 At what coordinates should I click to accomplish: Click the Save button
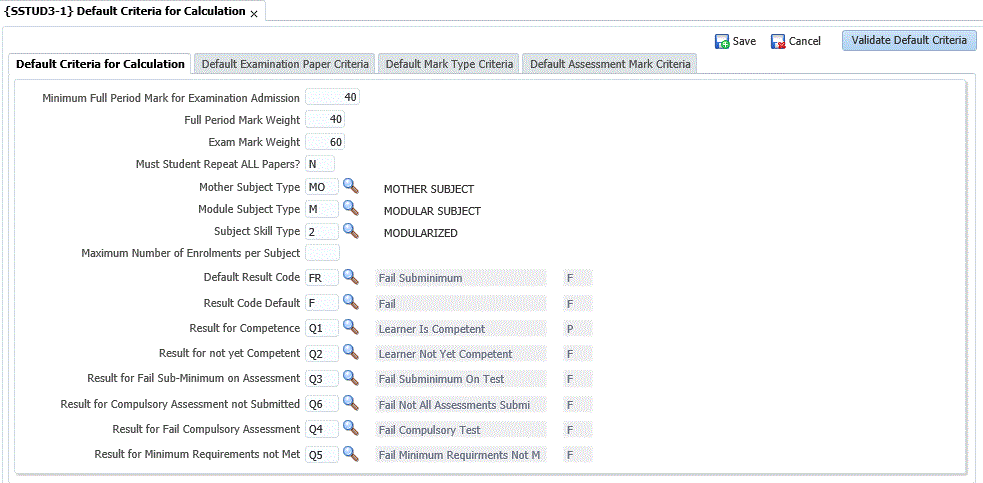point(735,41)
